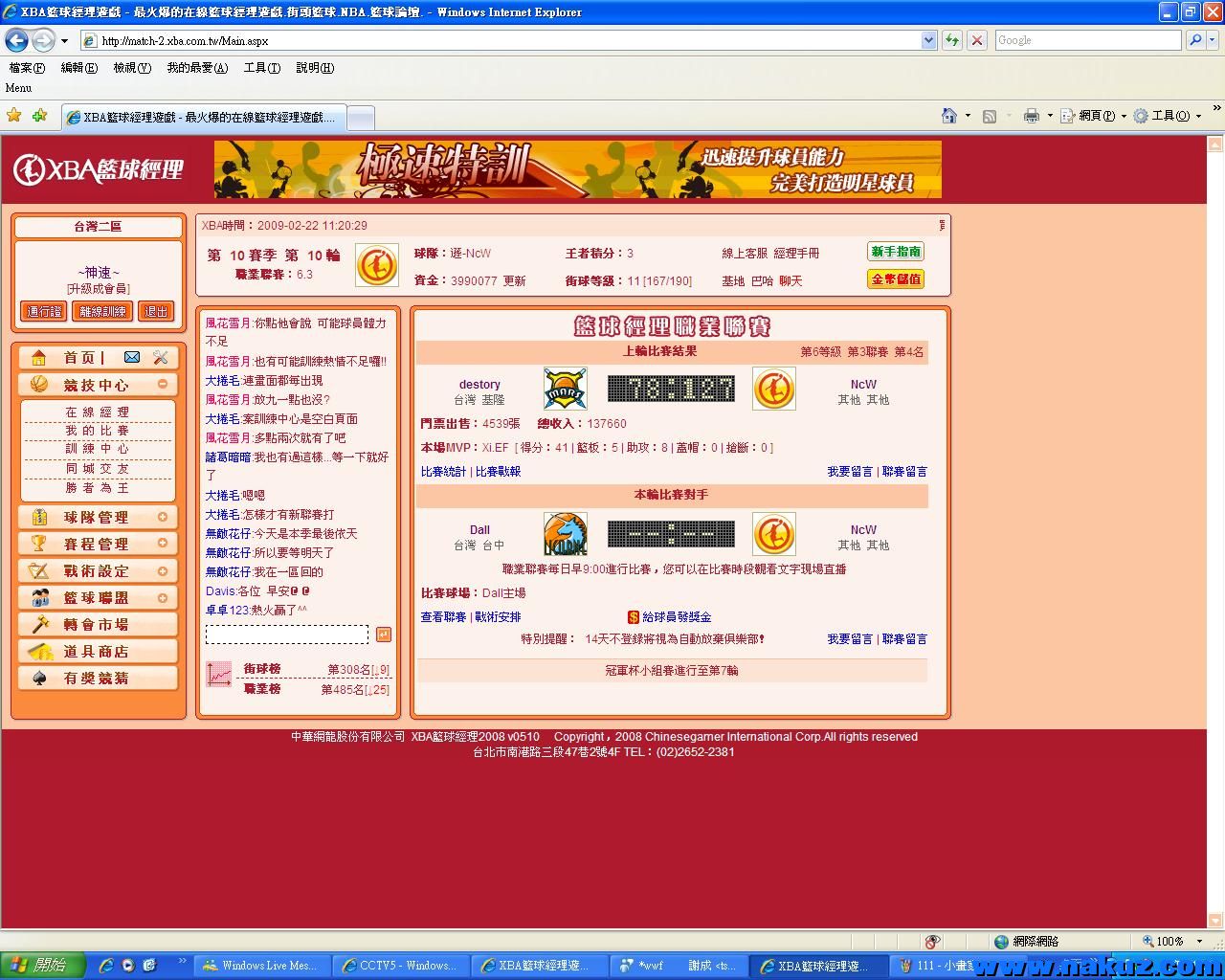Switch to Windows Live Messenger taskbar item
Viewport: 1225px width, 980px height.
point(261,966)
